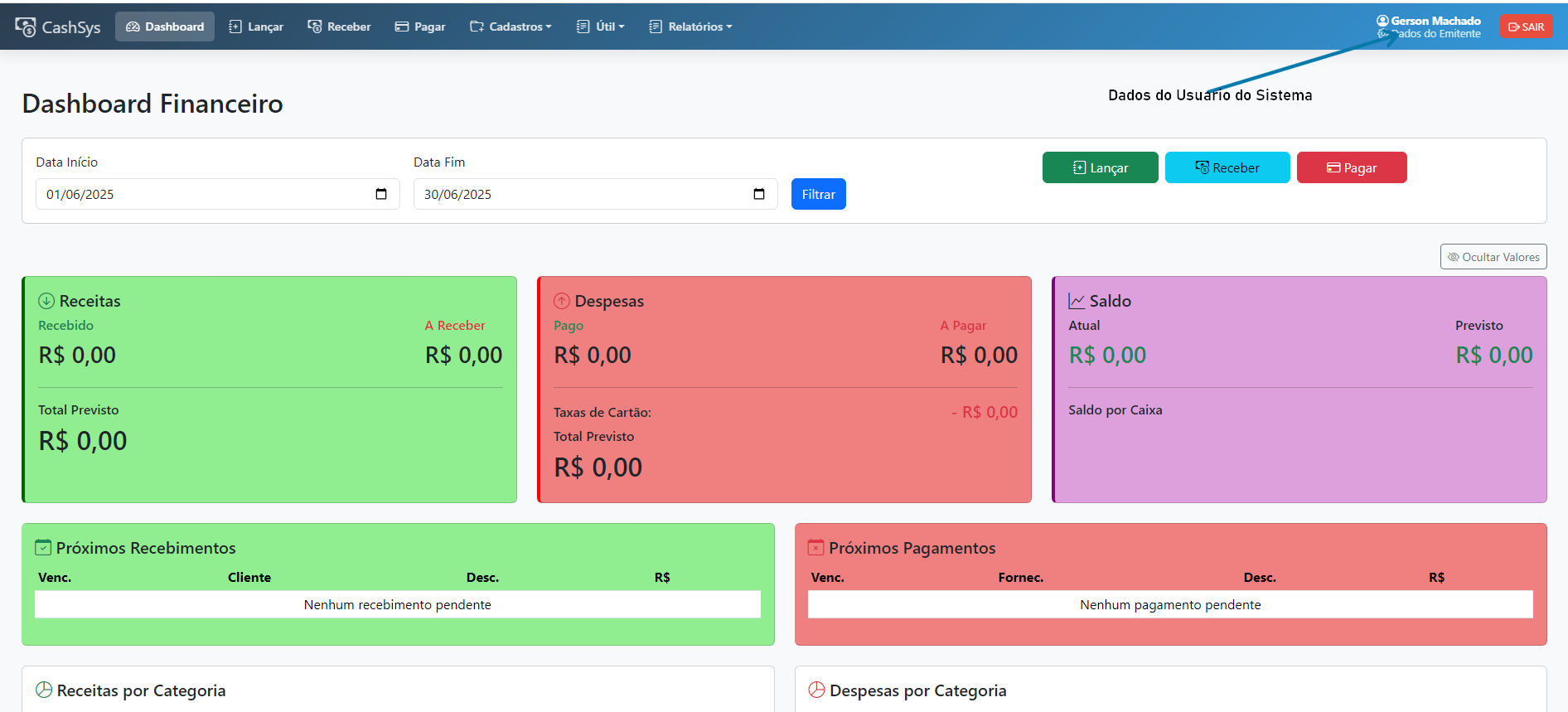Click the Saldo line chart icon
This screenshot has height=712, width=1568.
(1077, 301)
